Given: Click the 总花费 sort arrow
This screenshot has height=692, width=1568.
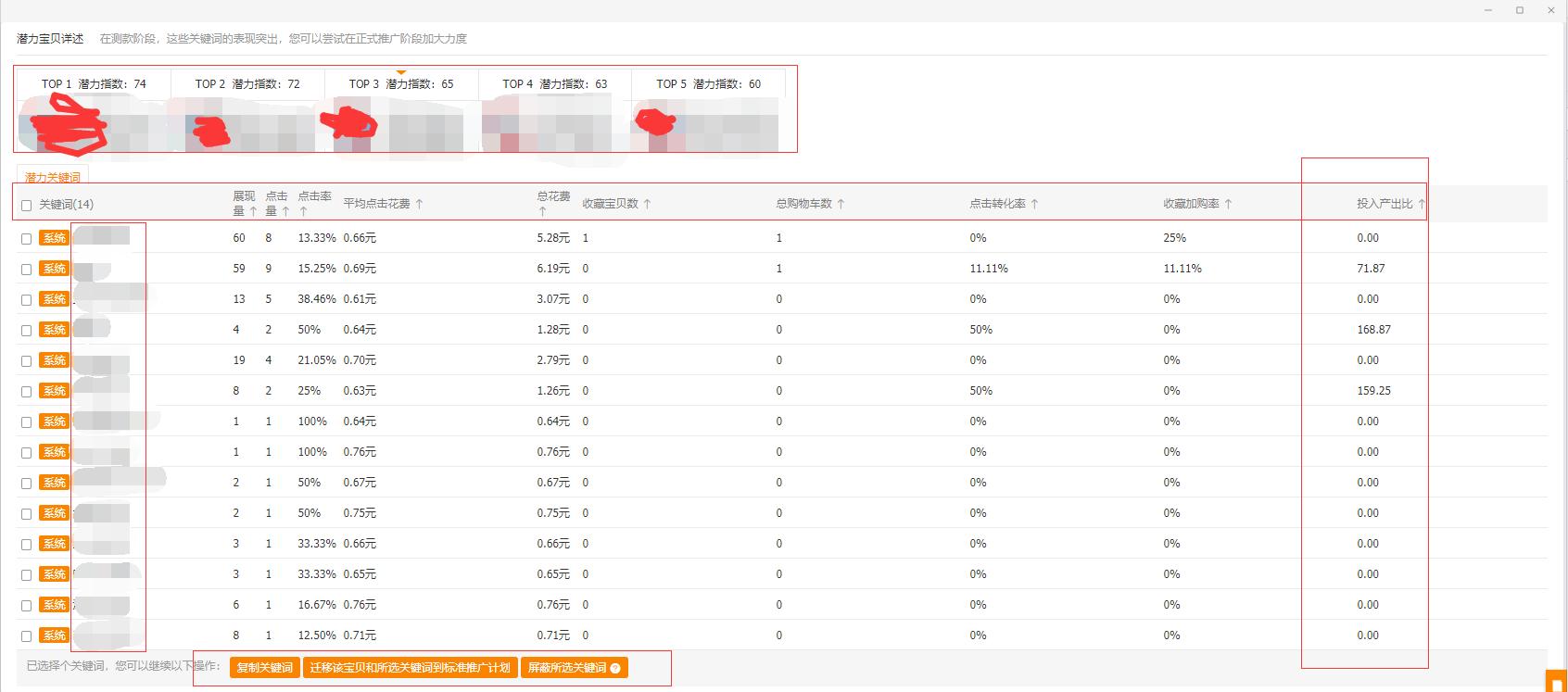Looking at the screenshot, I should click(x=542, y=211).
